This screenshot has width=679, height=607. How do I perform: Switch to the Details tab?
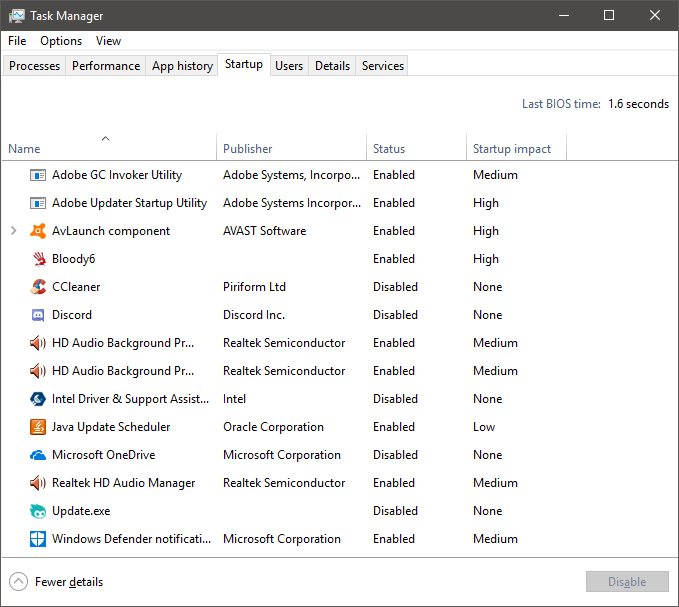pyautogui.click(x=332, y=66)
